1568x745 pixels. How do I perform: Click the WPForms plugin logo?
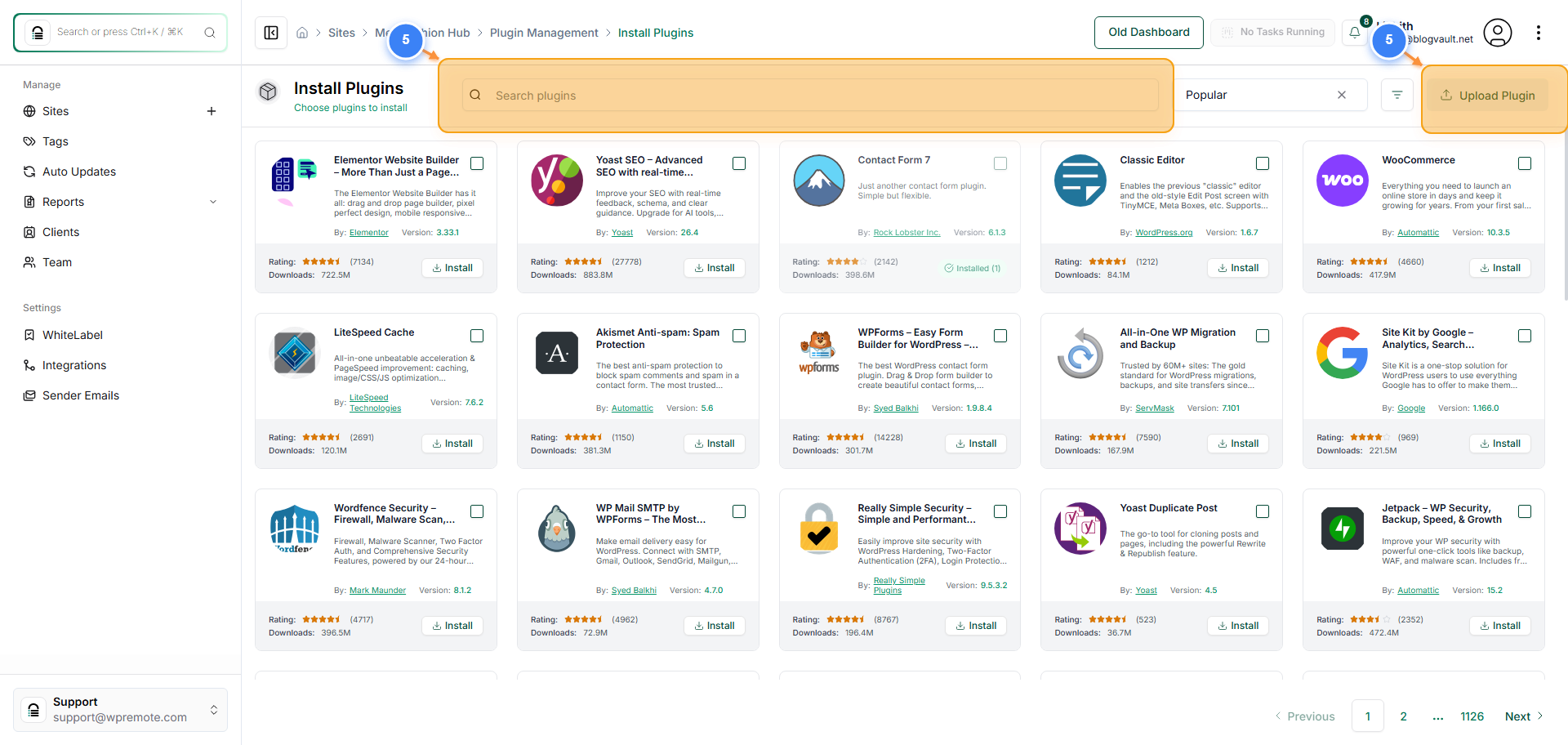pos(818,353)
